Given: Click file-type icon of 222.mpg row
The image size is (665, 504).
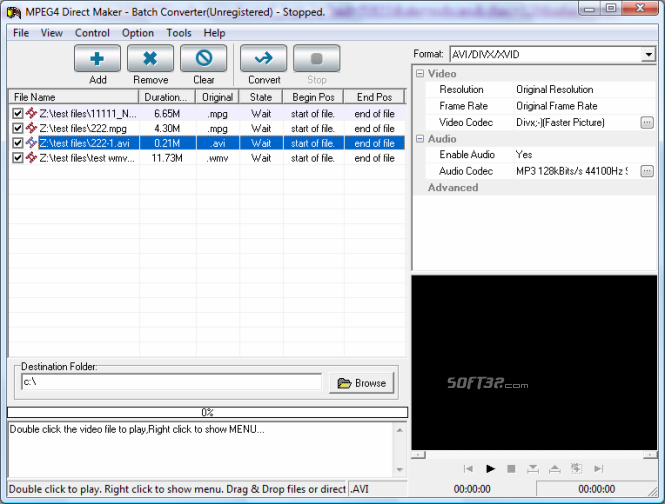Looking at the screenshot, I should [x=31, y=128].
